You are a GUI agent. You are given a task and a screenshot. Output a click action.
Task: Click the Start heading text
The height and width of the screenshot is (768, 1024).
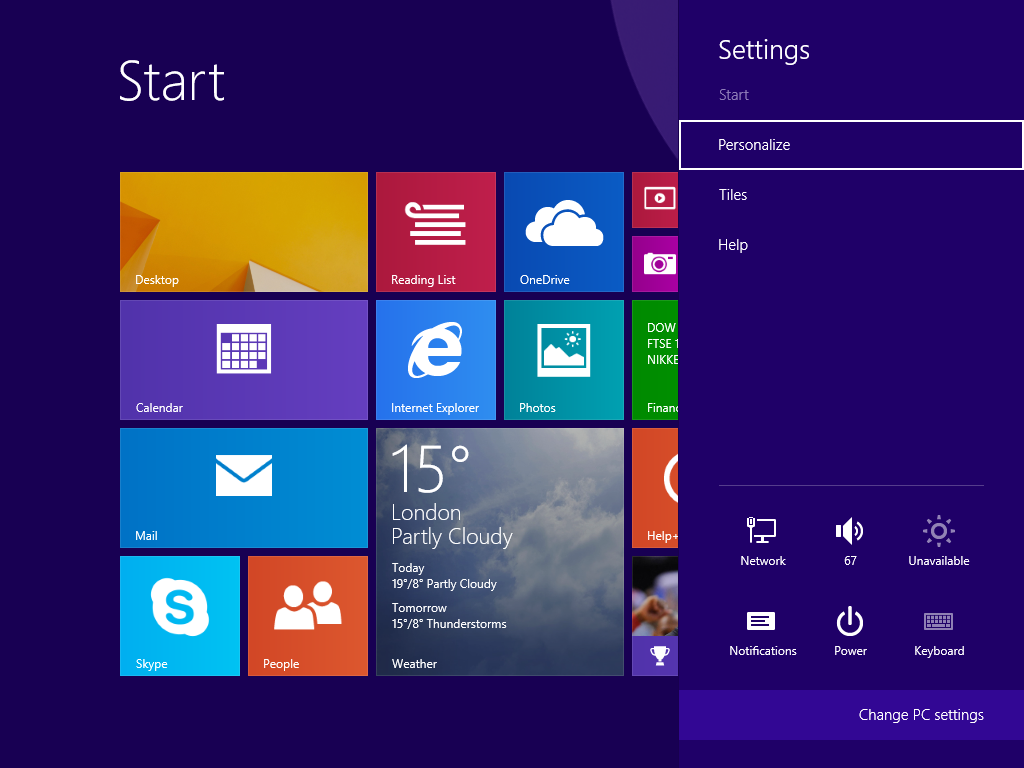point(172,81)
